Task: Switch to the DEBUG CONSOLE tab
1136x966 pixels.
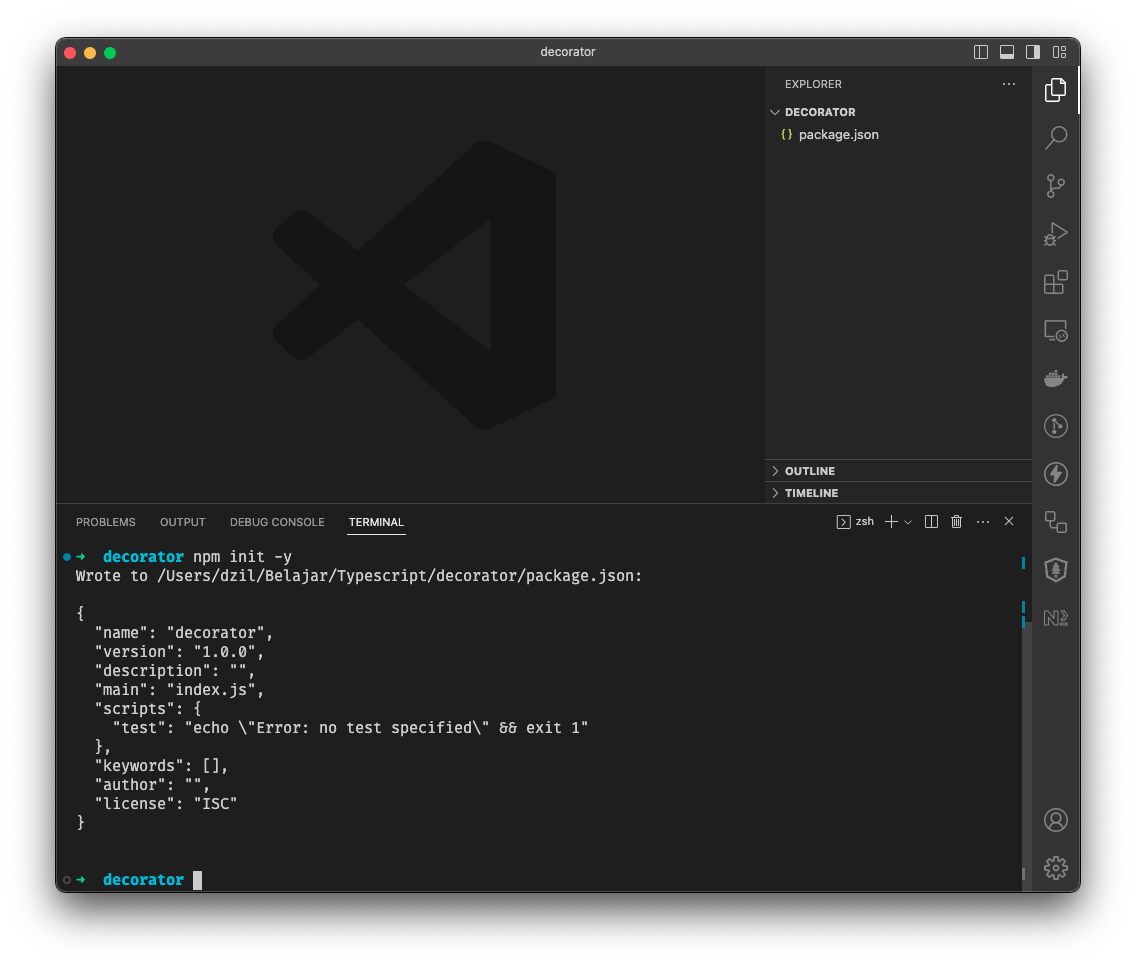Action: coord(277,522)
